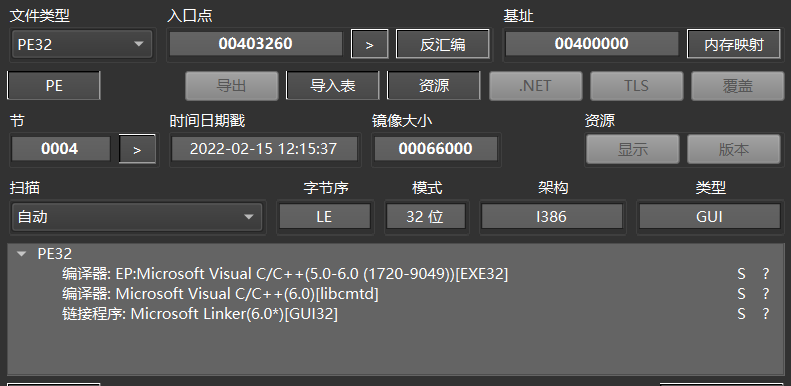Click the 版本 version button
Image resolution: width=791 pixels, height=386 pixels.
(733, 149)
